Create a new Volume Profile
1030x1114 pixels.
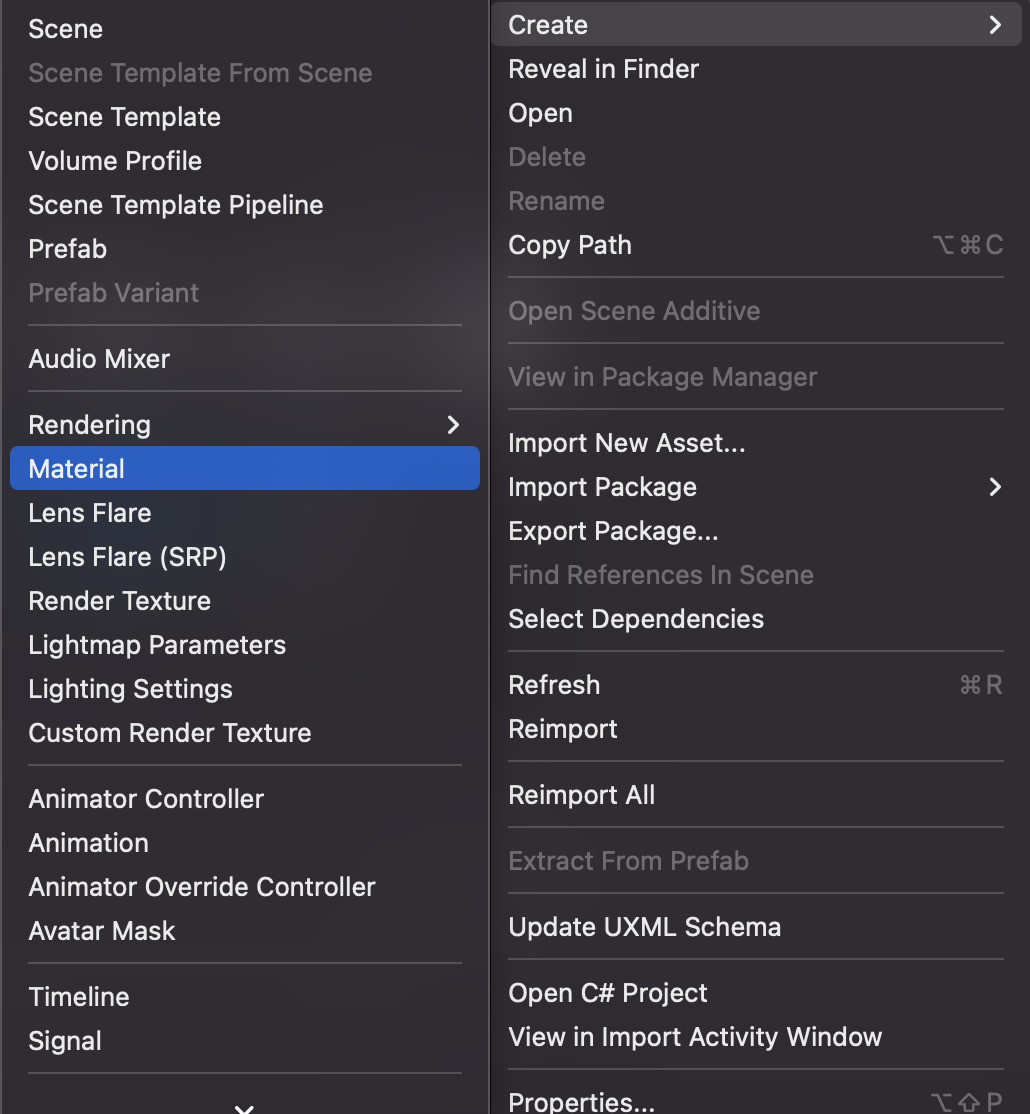click(x=115, y=161)
